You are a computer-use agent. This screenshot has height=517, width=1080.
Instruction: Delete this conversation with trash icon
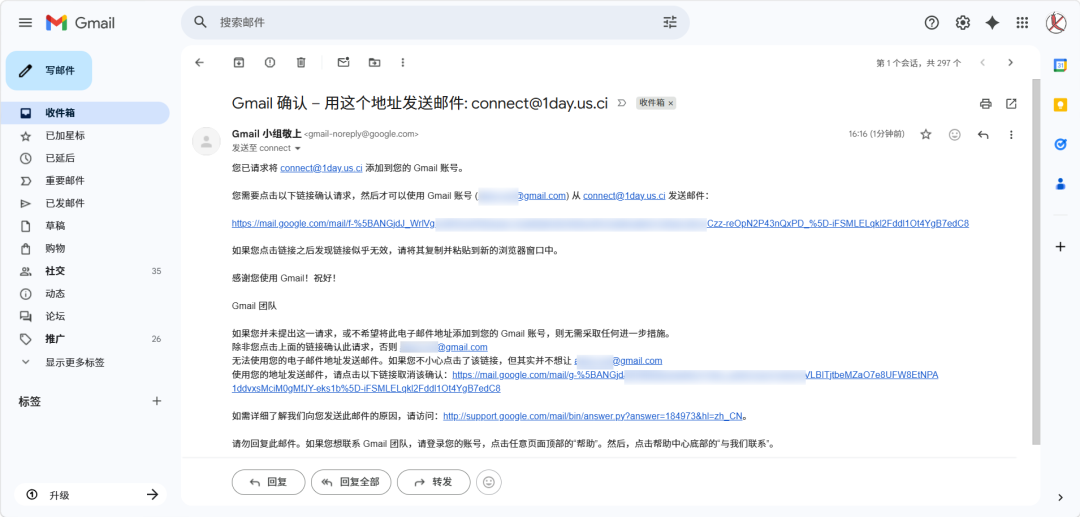(301, 63)
